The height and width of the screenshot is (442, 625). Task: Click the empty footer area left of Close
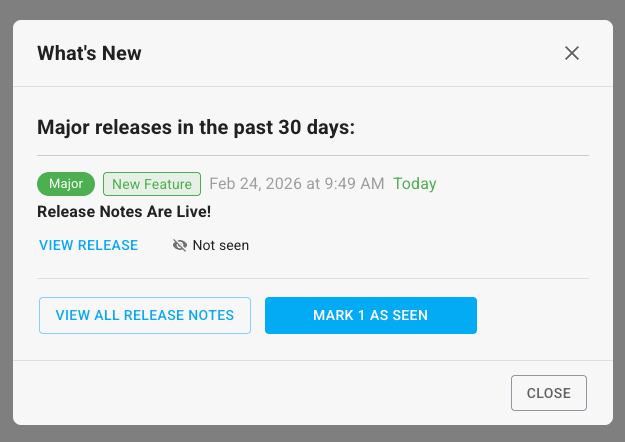(x=250, y=393)
